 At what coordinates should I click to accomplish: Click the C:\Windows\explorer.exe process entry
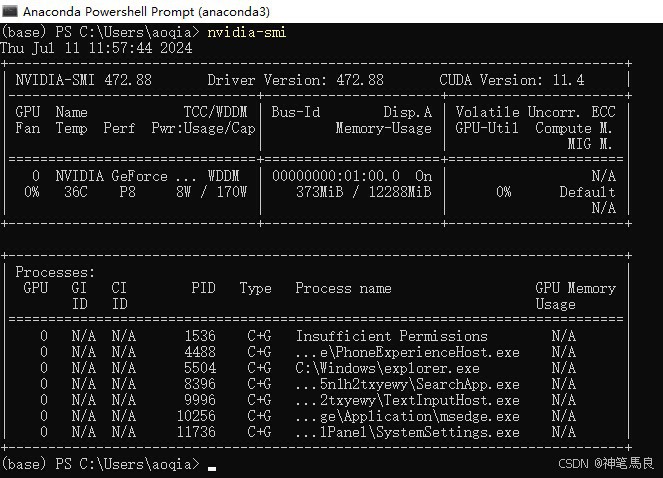[388, 368]
